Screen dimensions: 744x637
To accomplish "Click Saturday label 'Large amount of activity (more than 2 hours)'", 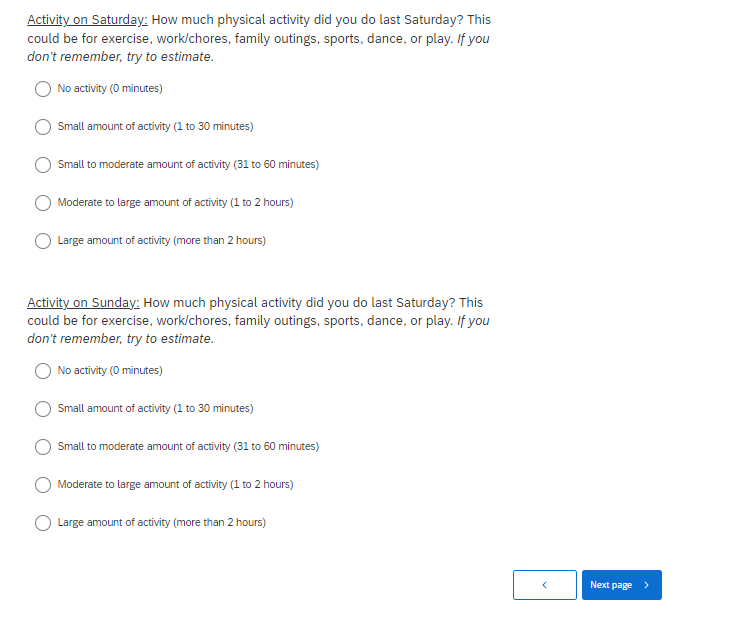I will [161, 241].
